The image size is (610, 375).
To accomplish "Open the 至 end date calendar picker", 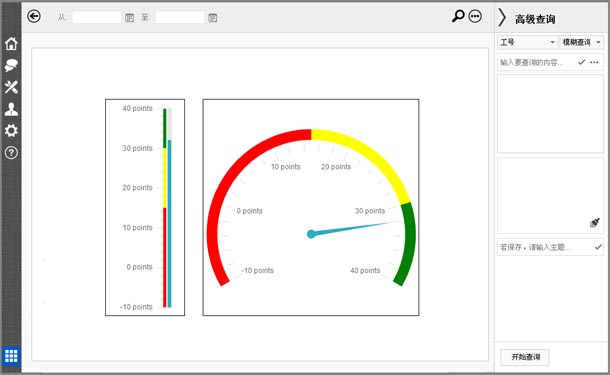I will click(212, 18).
